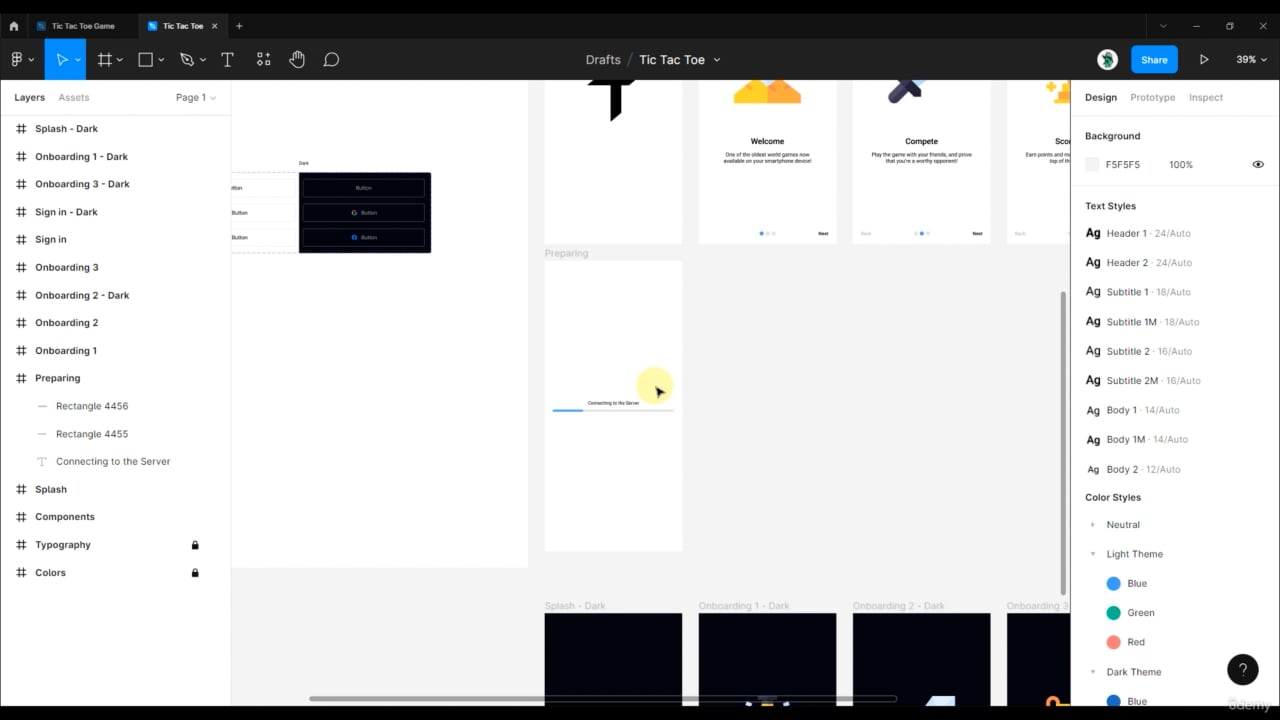Select the Hand tool
This screenshot has height=720, width=1280.
coord(297,60)
